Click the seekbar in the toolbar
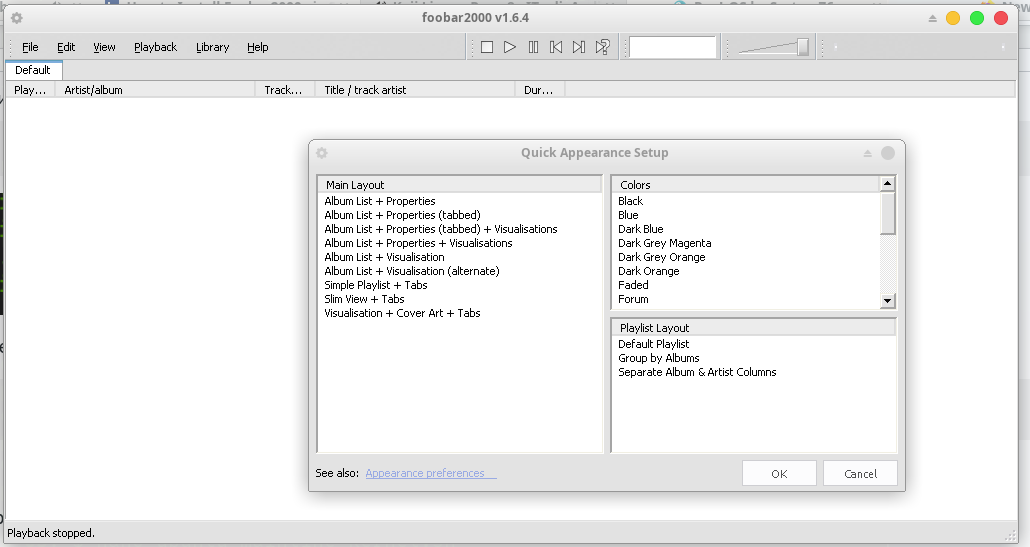The image size is (1030, 547). coord(919,47)
